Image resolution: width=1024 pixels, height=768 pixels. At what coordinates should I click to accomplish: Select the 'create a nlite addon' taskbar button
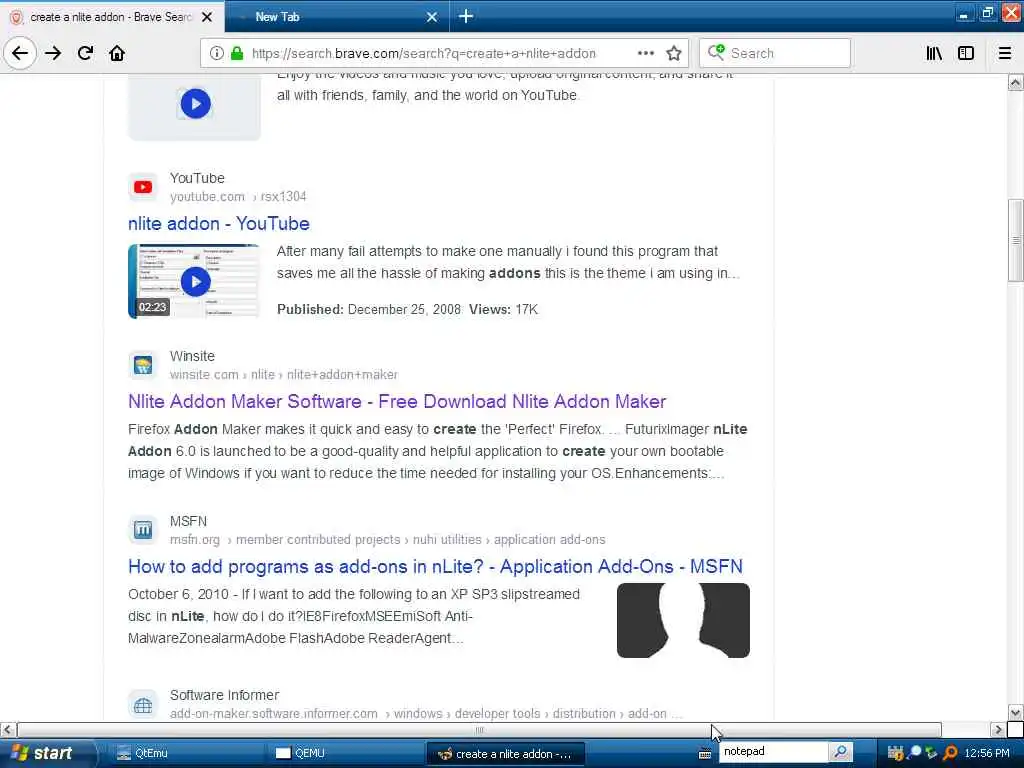coord(505,754)
